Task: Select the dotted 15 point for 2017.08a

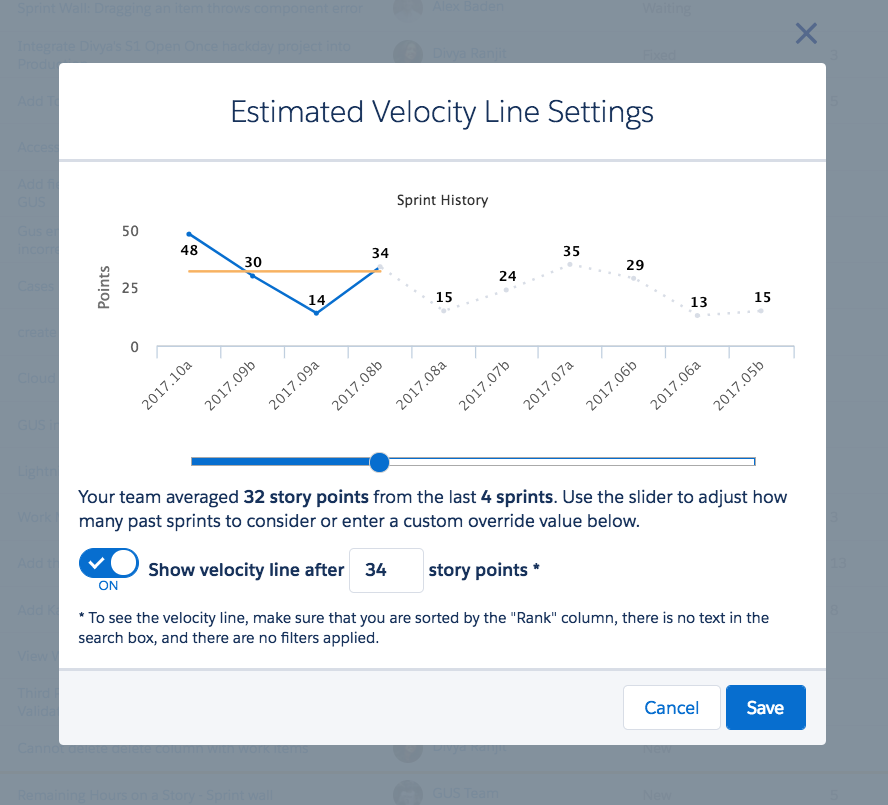Action: [x=443, y=310]
